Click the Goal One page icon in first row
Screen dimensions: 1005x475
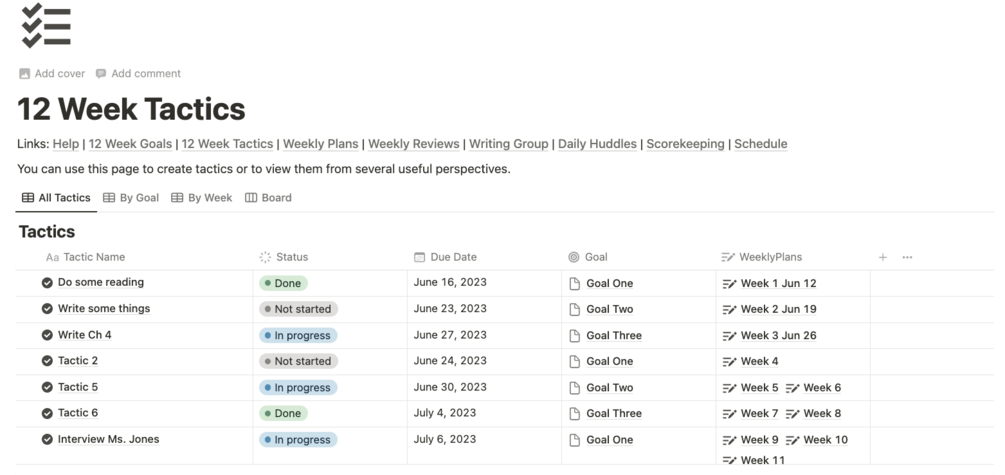click(574, 284)
